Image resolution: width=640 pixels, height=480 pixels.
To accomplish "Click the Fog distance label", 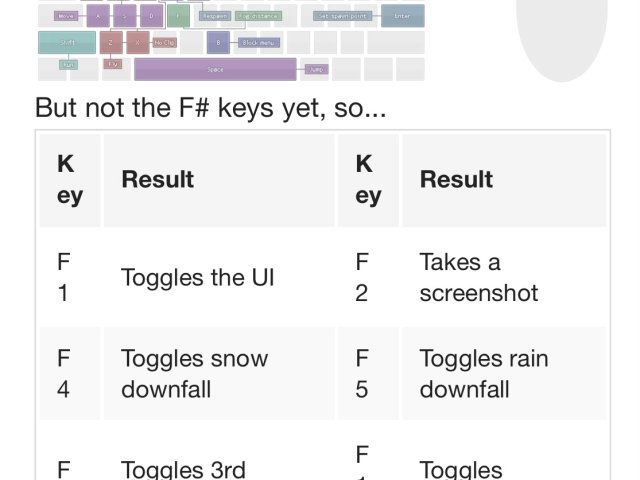I will click(260, 16).
